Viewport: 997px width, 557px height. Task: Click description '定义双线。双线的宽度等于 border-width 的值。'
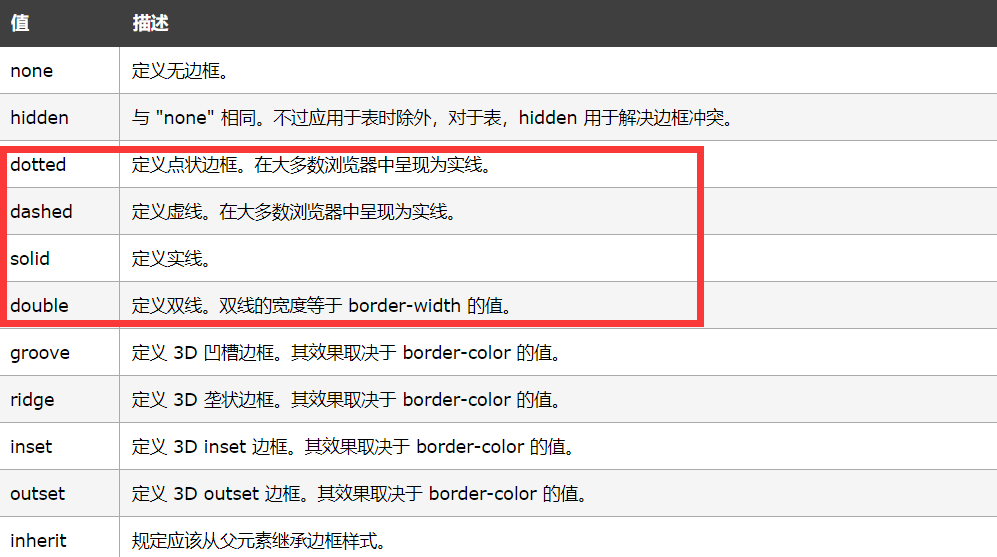[322, 306]
